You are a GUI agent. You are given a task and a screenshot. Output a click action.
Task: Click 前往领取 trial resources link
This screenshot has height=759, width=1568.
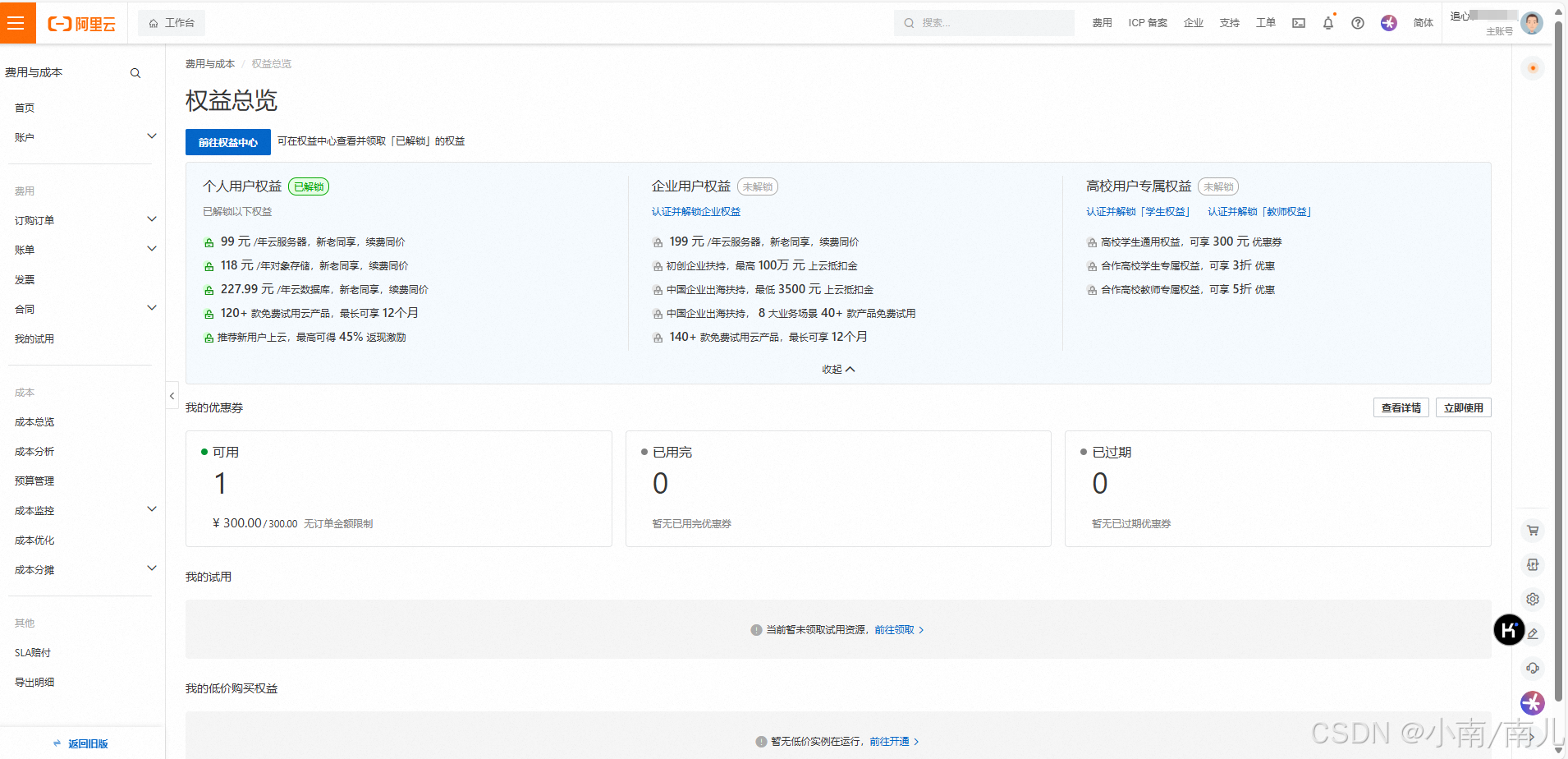click(899, 630)
